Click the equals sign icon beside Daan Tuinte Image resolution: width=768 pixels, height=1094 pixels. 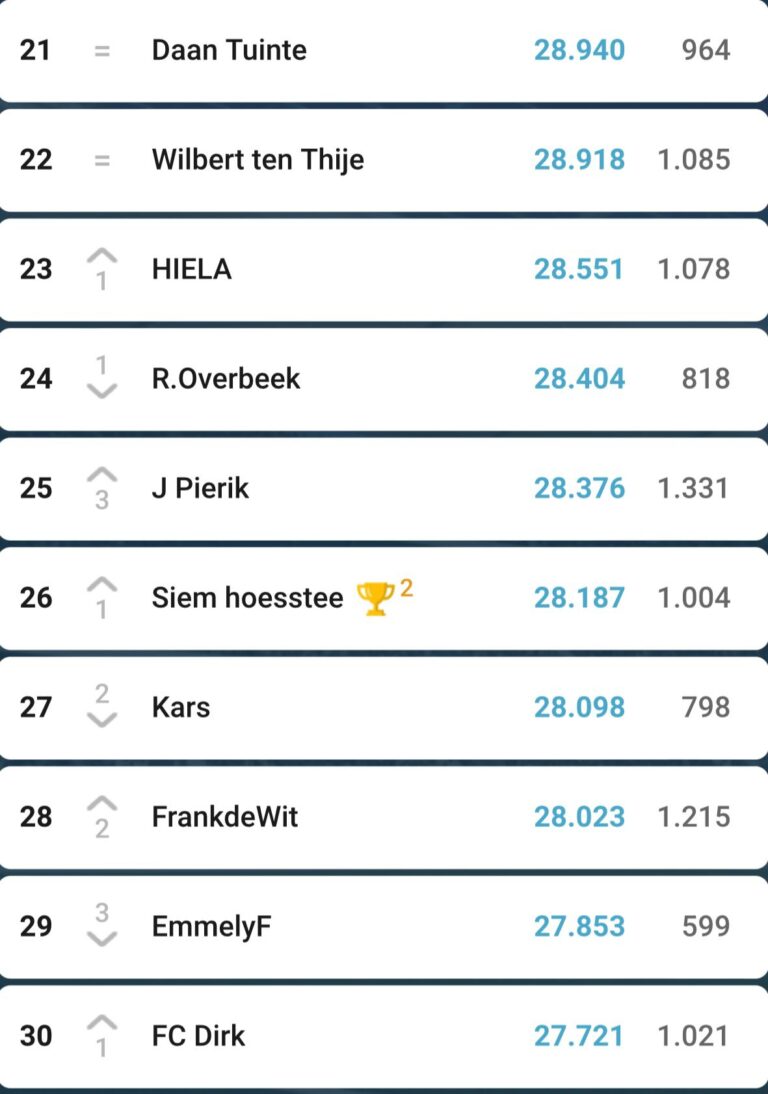pos(102,50)
